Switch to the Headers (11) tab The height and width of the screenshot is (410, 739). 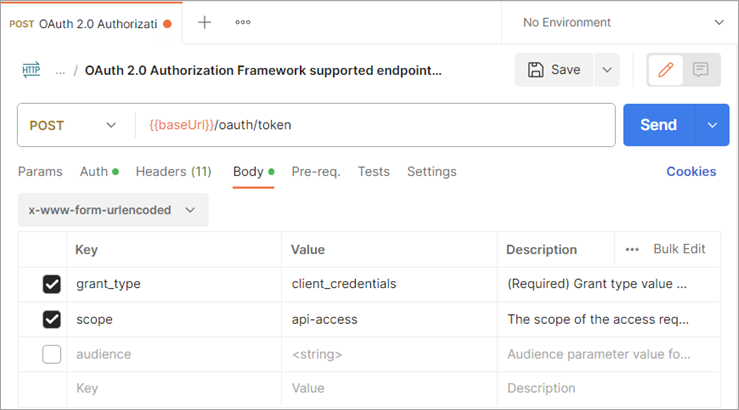tap(173, 172)
